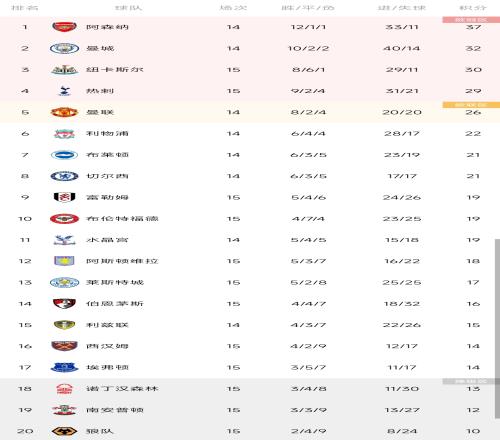The height and width of the screenshot is (440, 500).
Task: Click the Tottenham cockerel logo
Action: (x=64, y=91)
